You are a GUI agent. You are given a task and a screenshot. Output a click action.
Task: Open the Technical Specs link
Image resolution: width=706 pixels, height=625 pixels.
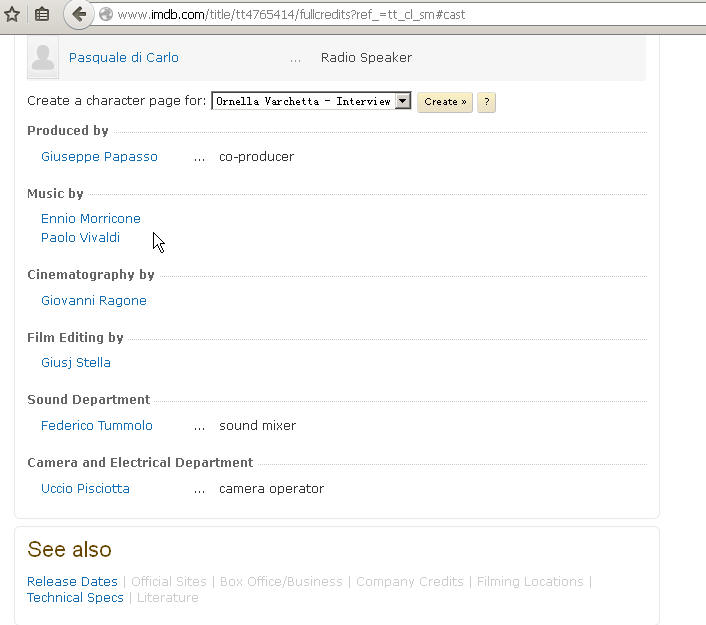click(75, 598)
